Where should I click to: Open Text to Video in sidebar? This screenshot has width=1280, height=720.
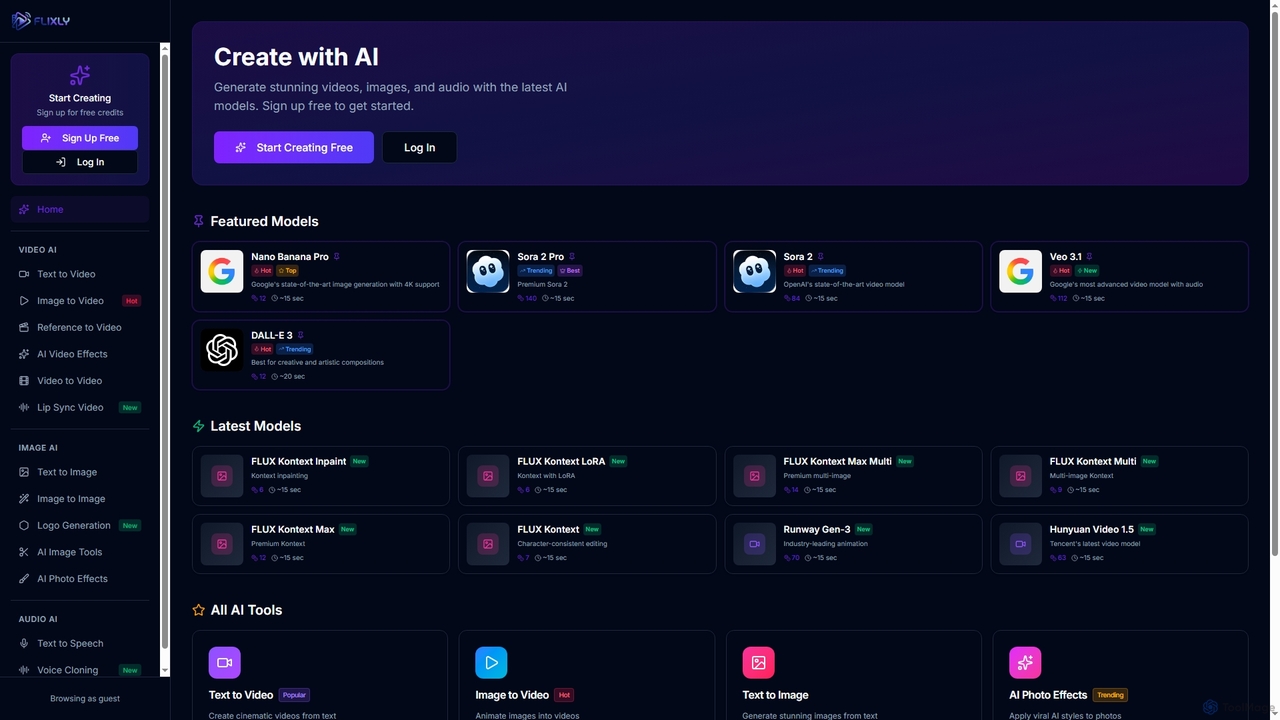(x=80, y=274)
